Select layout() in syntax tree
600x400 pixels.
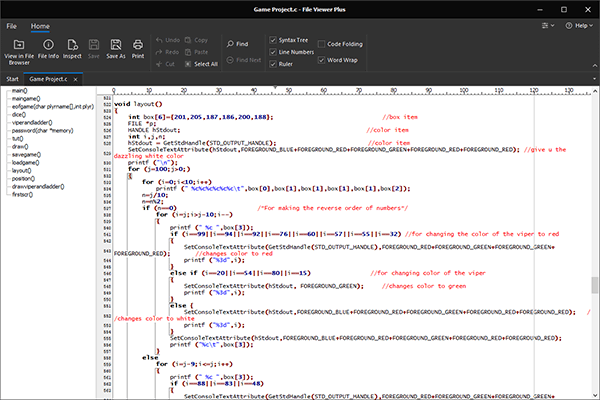pyautogui.click(x=22, y=171)
